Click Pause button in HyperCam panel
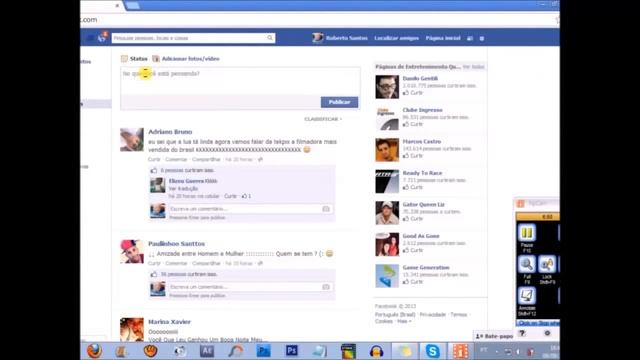Screen dimensions: 640x360 527,233
